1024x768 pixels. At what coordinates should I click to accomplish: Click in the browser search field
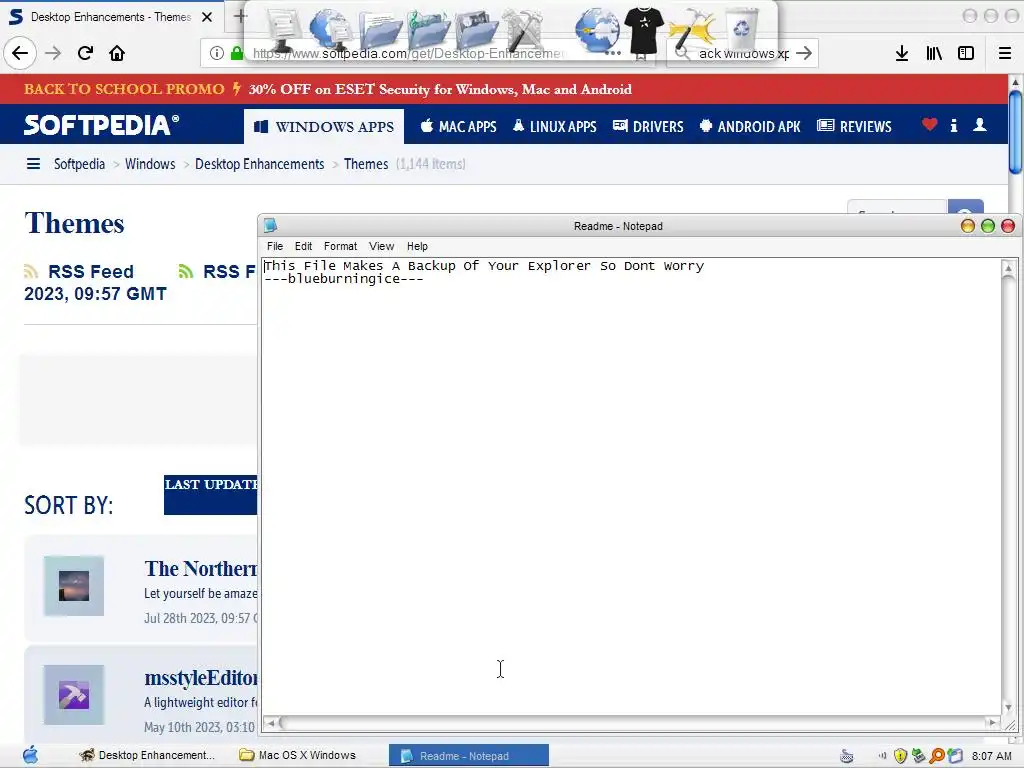click(743, 53)
